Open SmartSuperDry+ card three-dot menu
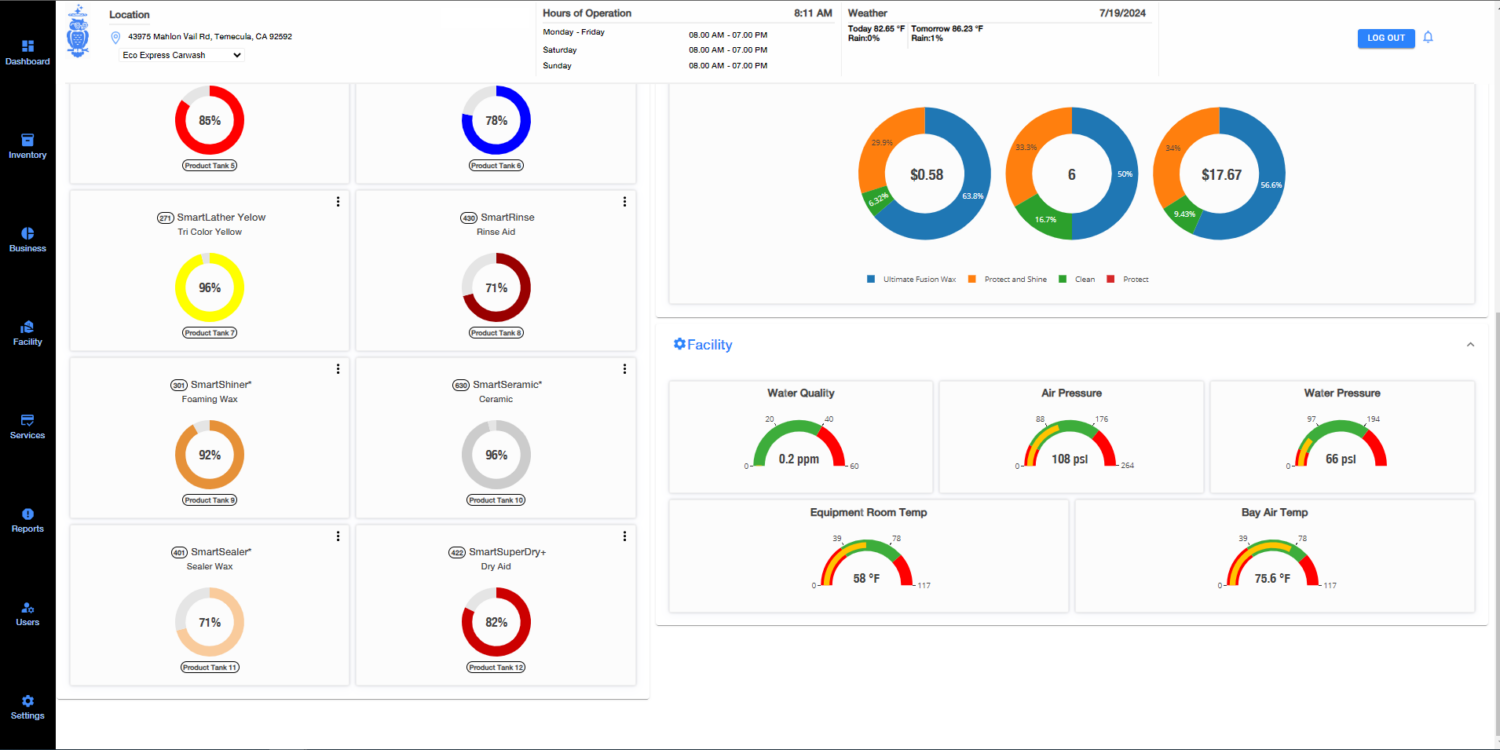Viewport: 1500px width, 750px height. [625, 537]
